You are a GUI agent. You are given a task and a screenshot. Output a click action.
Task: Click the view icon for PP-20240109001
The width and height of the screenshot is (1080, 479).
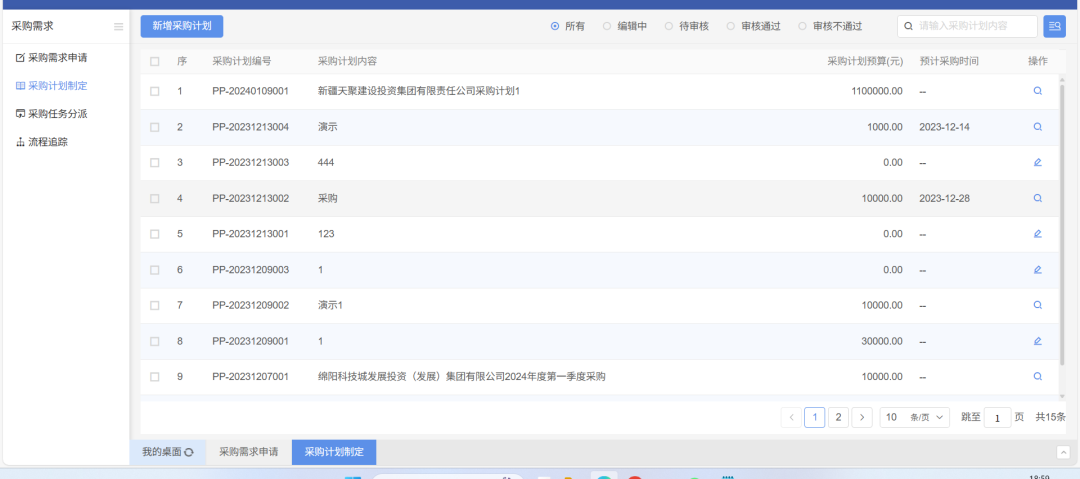point(1037,91)
